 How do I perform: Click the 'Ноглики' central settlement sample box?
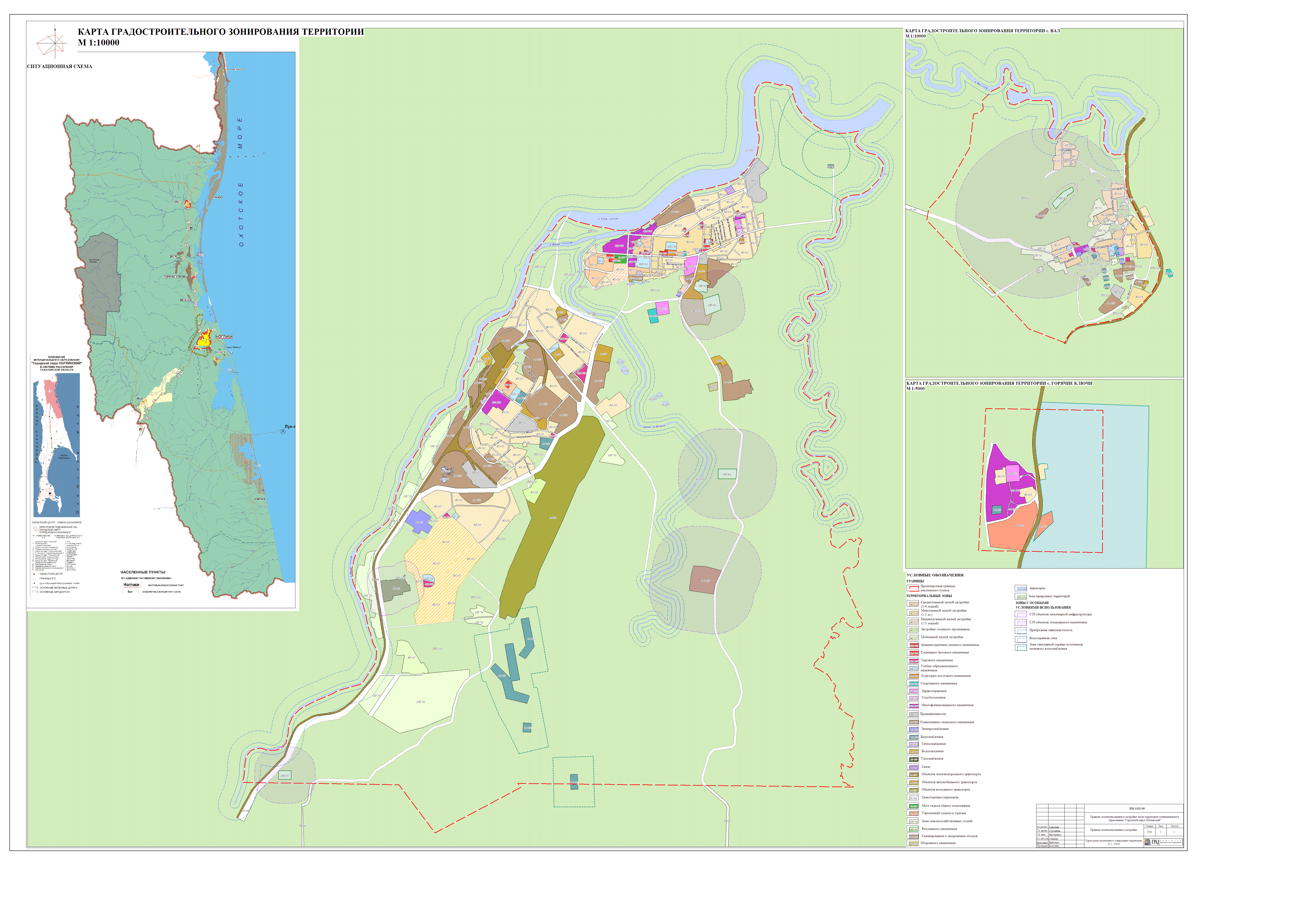[132, 585]
